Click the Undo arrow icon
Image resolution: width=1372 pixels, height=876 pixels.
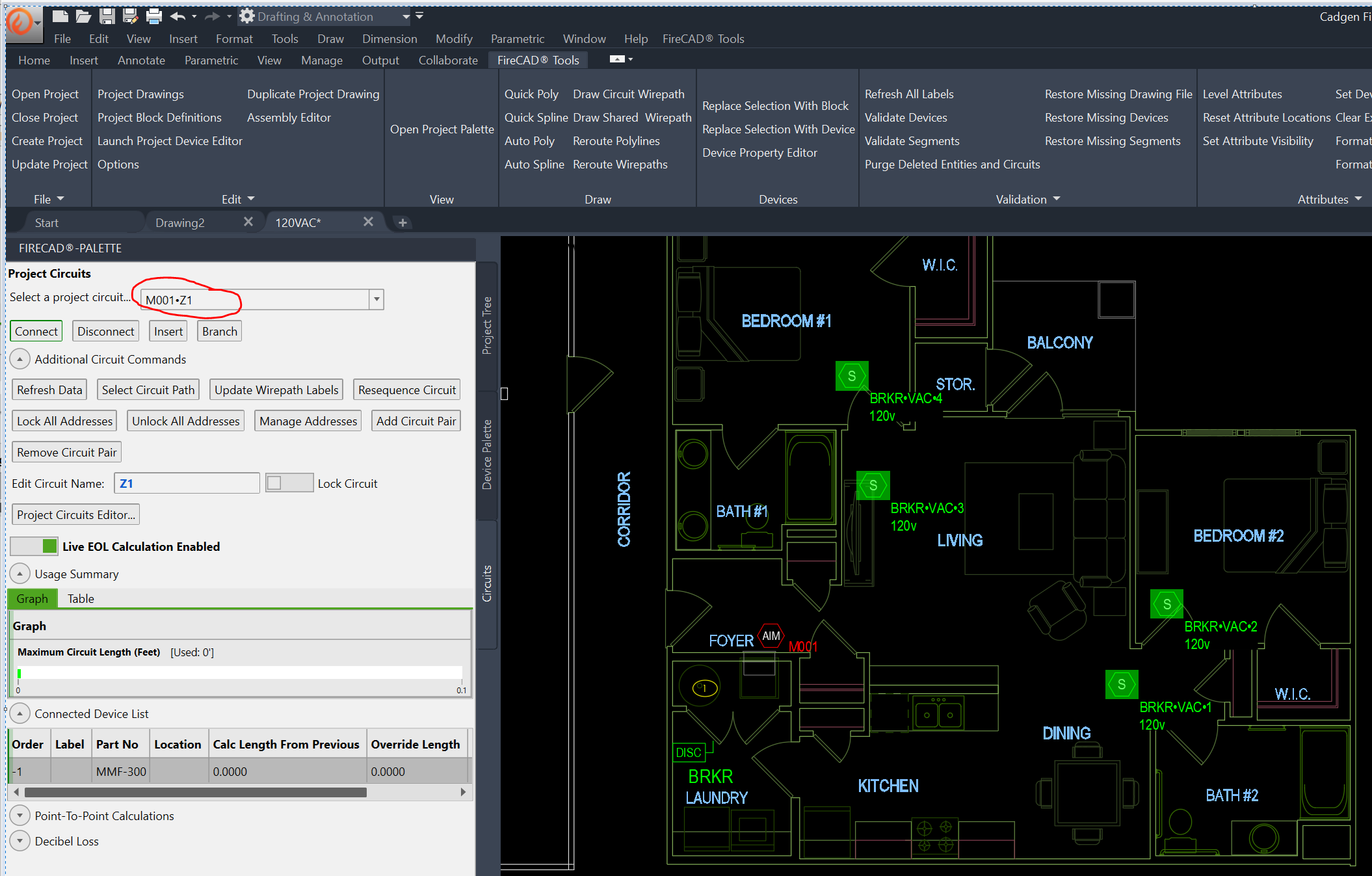click(x=178, y=16)
